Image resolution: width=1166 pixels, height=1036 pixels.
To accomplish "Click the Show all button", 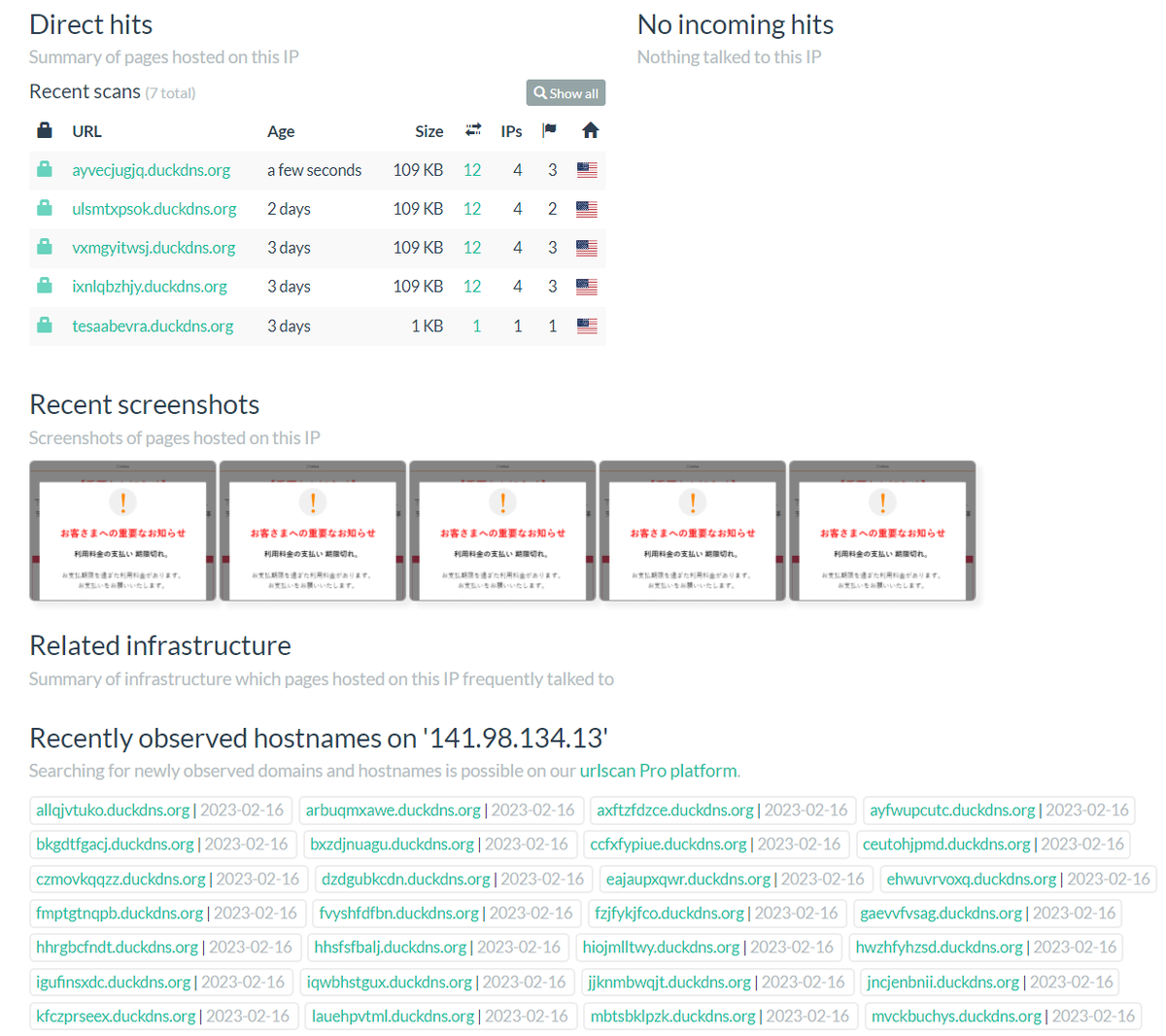I will tap(566, 93).
